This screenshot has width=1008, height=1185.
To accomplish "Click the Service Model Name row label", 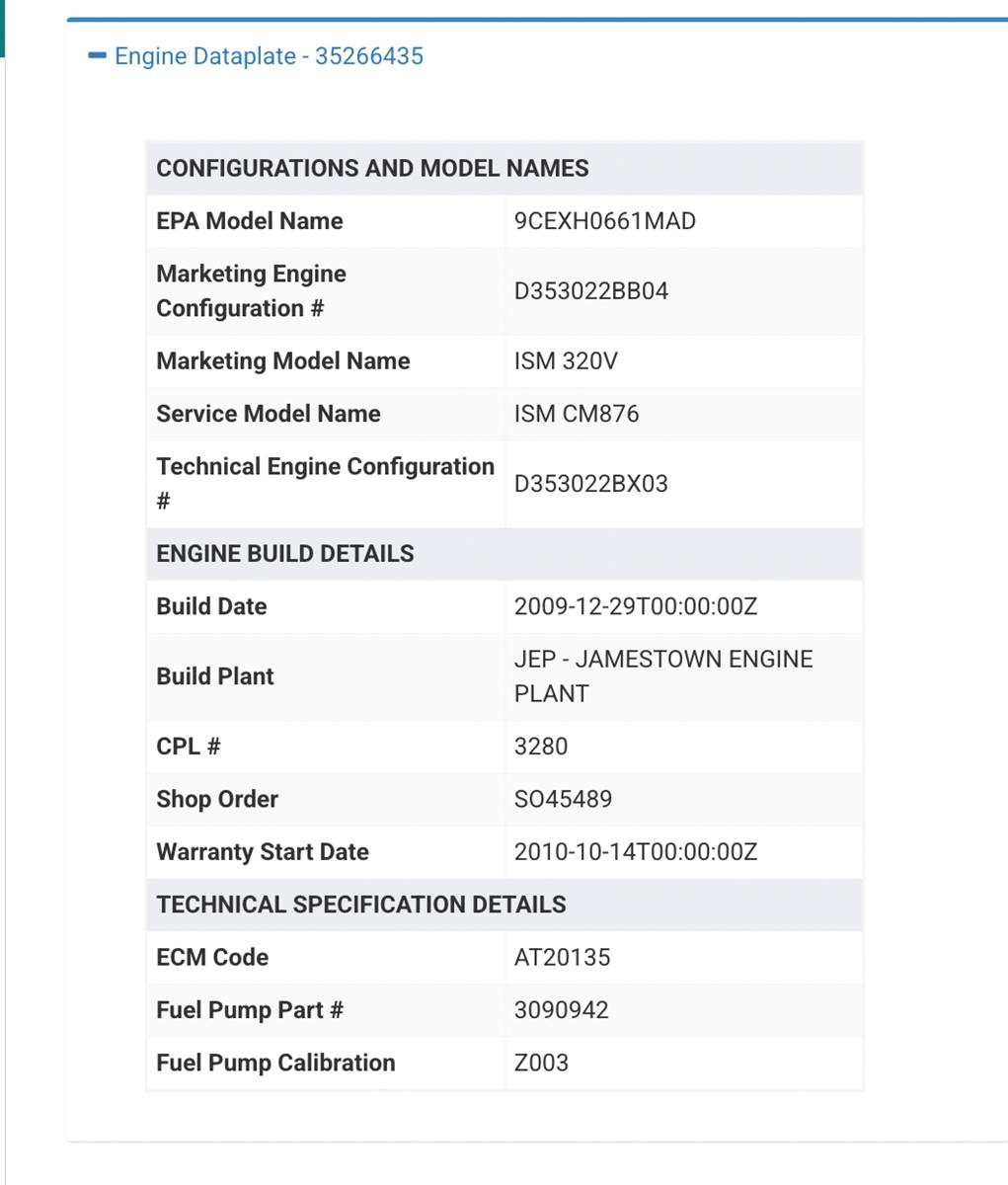I will point(269,414).
